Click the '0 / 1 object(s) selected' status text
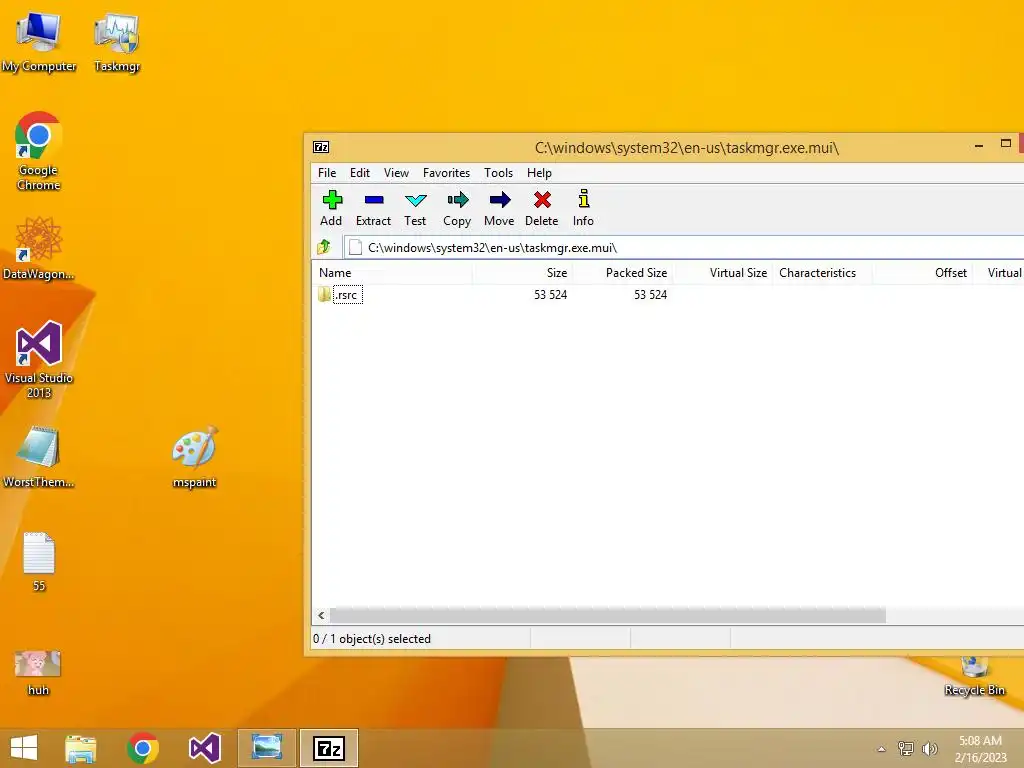 pos(372,639)
